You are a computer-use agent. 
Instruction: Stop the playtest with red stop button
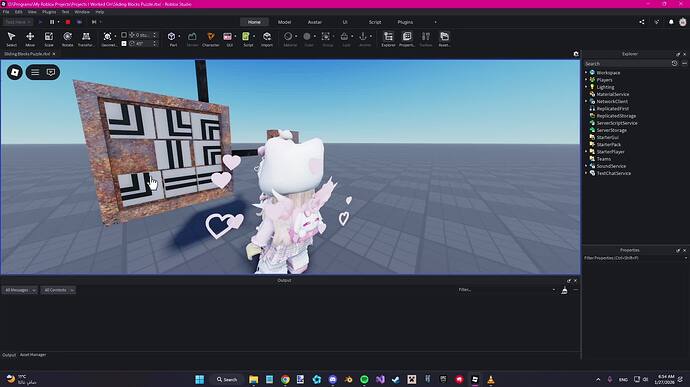tap(68, 22)
